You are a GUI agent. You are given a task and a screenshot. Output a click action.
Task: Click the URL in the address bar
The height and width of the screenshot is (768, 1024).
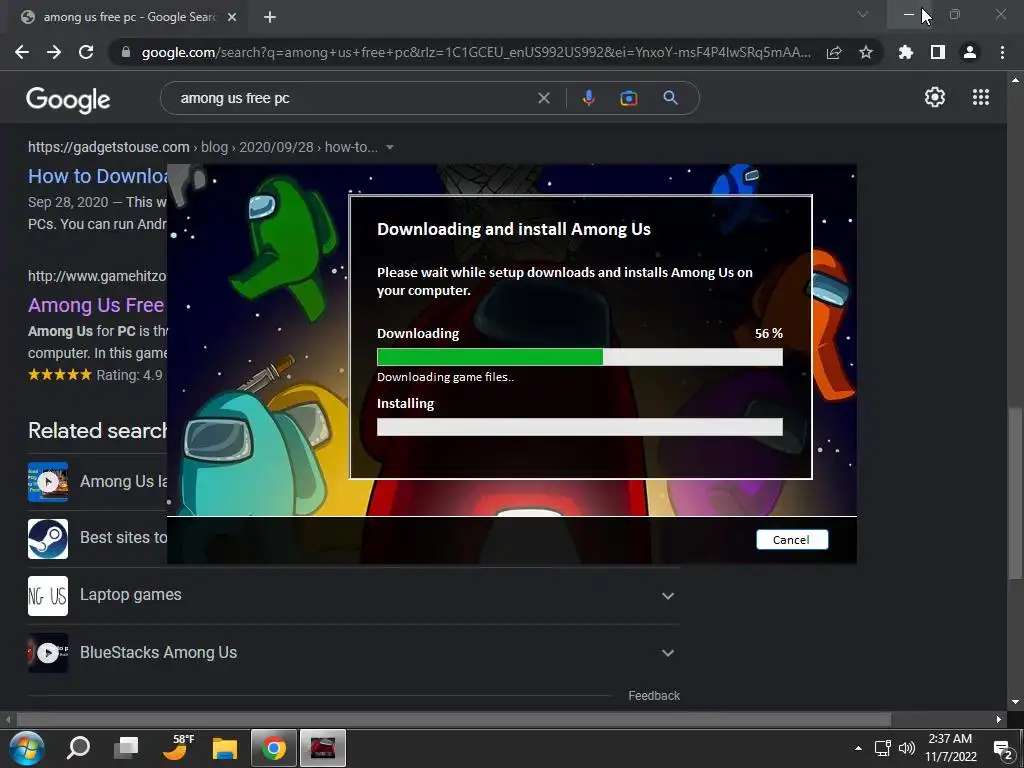pyautogui.click(x=477, y=52)
